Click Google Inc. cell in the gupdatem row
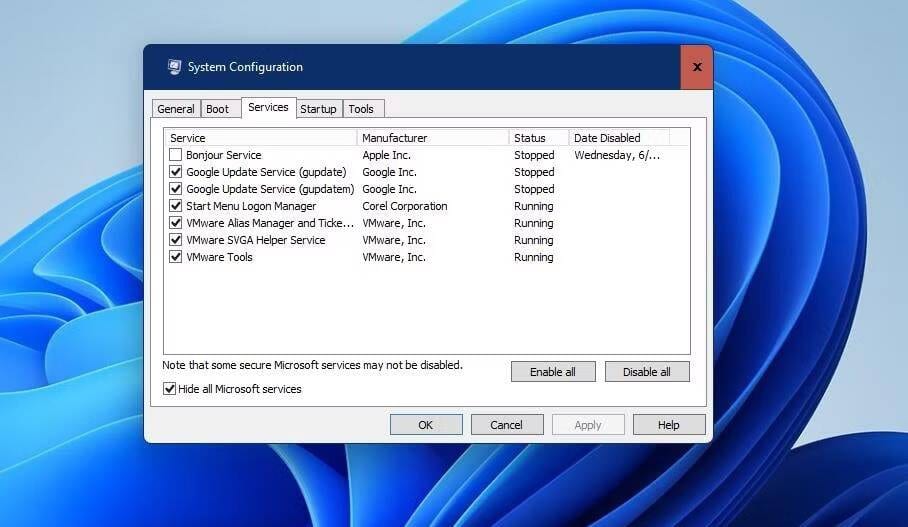Viewport: 908px width, 527px height. coord(389,189)
